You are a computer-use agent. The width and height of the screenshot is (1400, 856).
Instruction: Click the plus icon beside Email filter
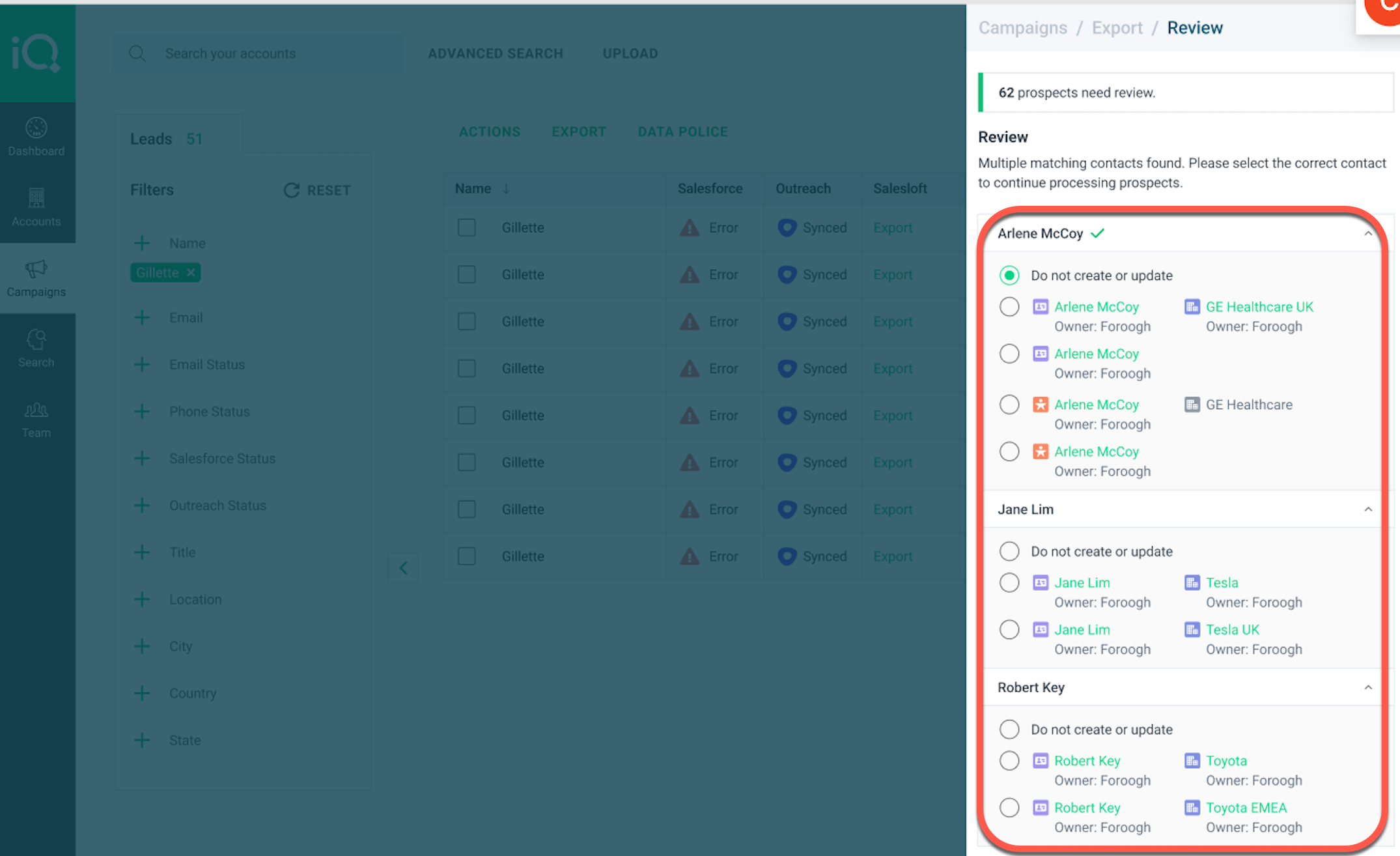pos(142,317)
